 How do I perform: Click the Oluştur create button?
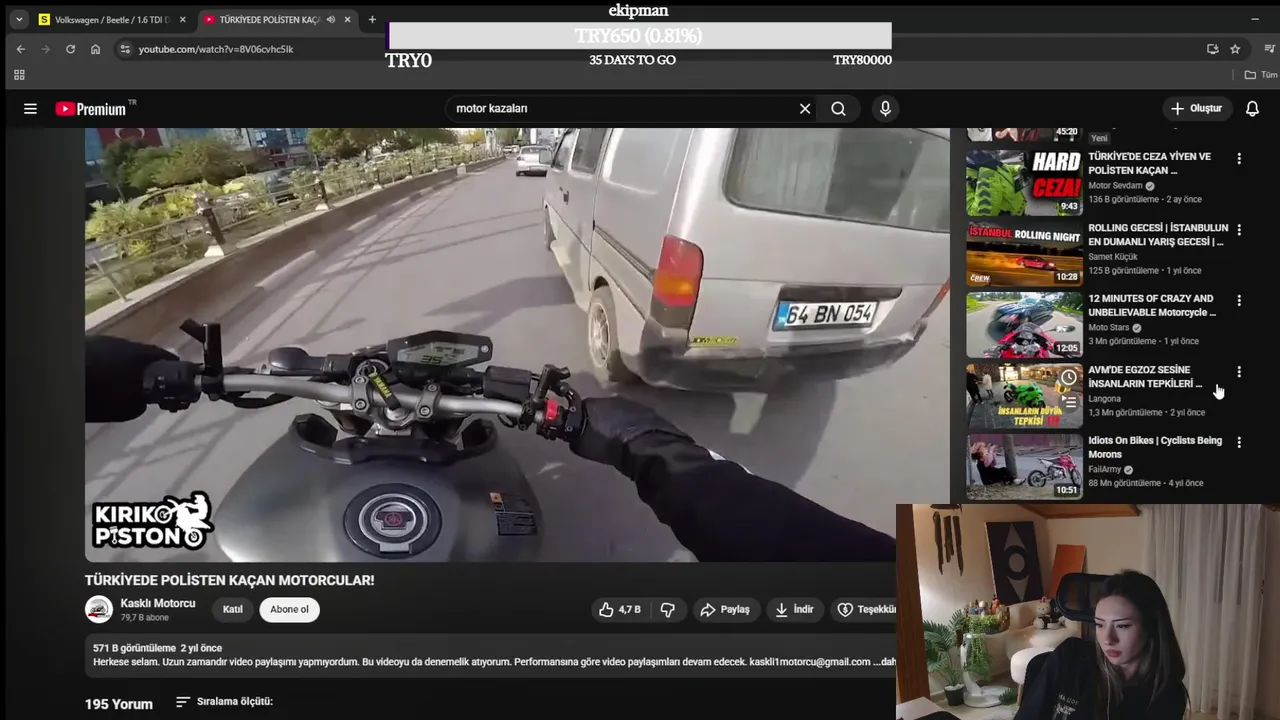1196,108
